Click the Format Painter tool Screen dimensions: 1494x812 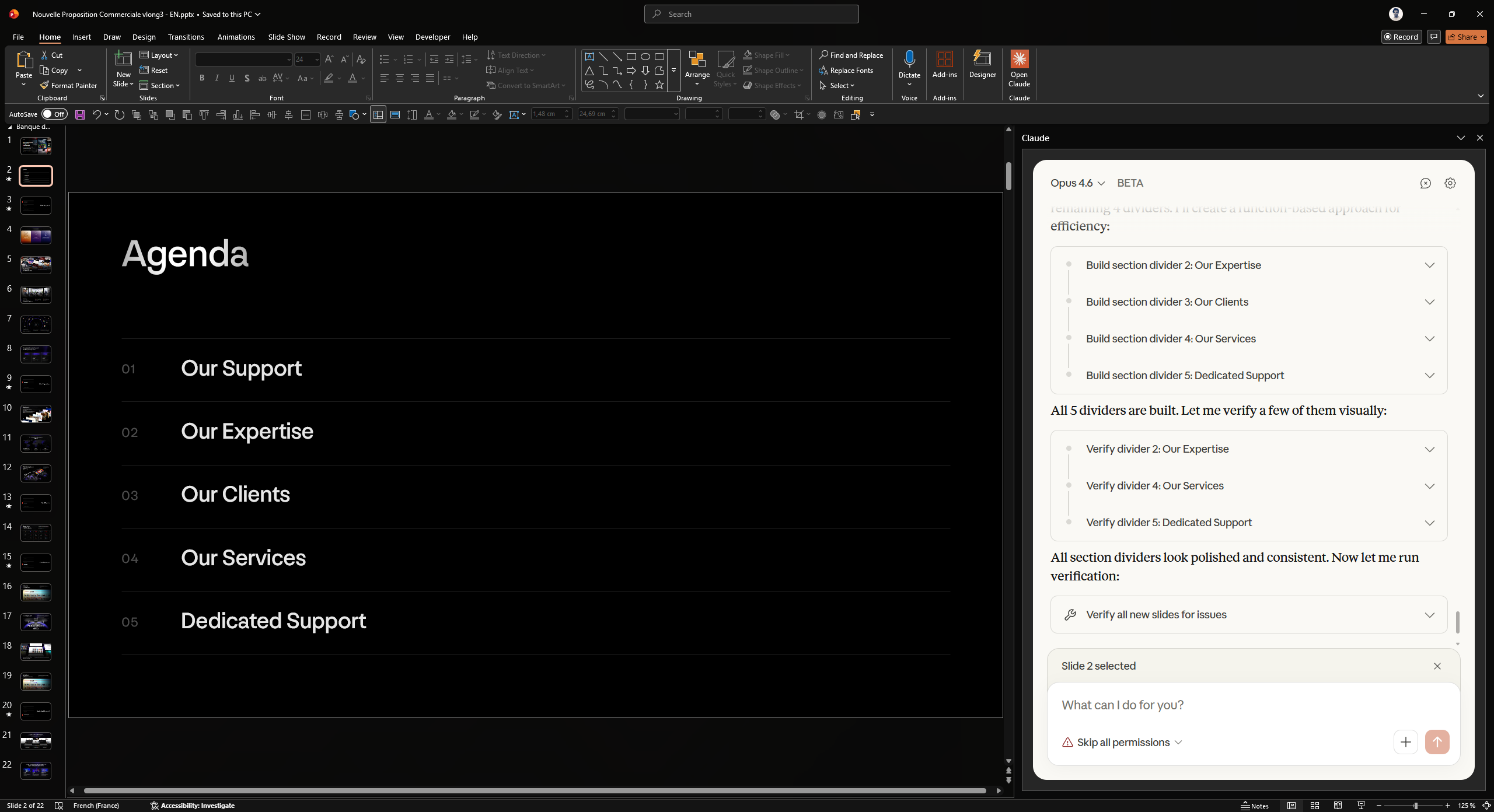[x=68, y=85]
